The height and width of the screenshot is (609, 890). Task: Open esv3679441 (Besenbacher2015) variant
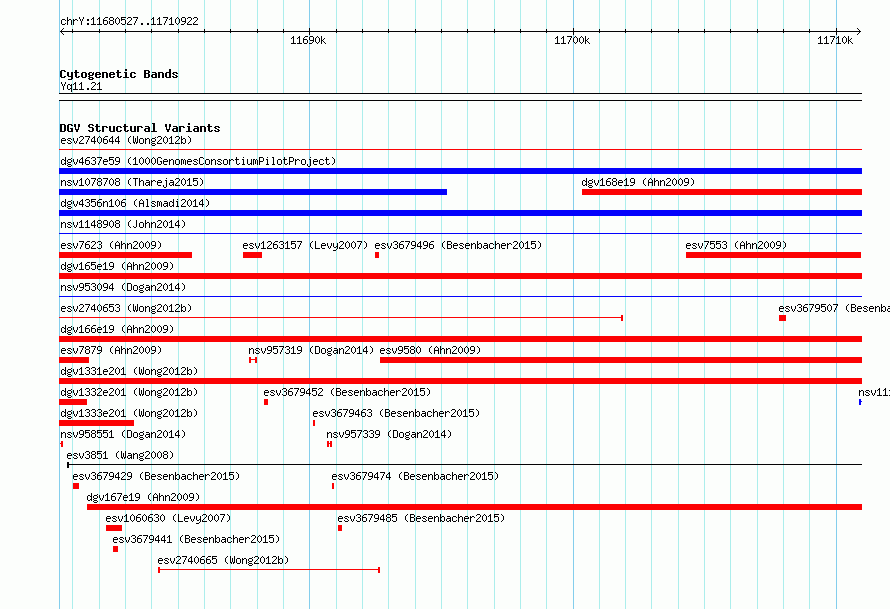196,539
